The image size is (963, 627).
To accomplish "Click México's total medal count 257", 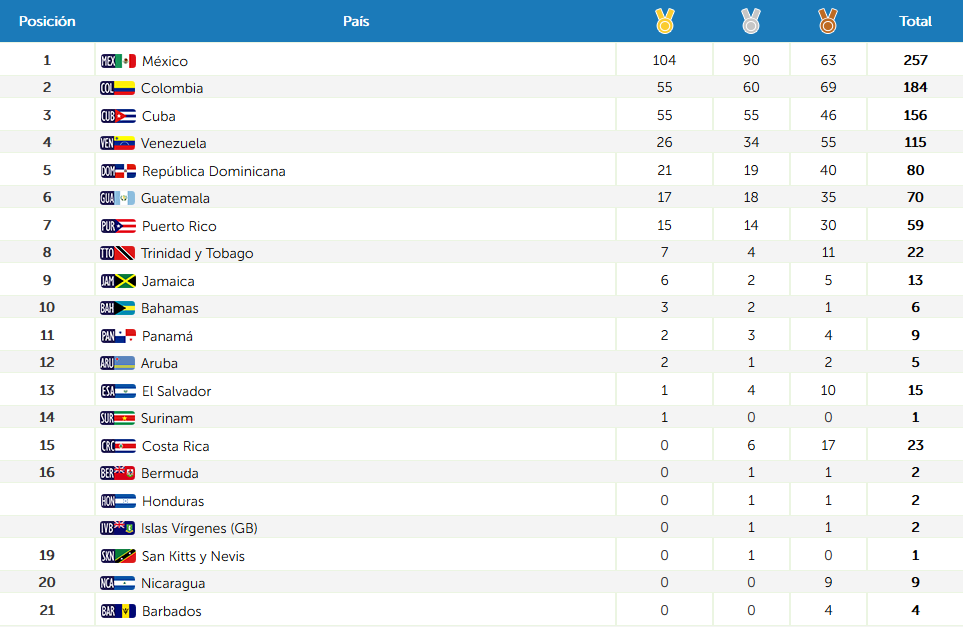I will coord(915,61).
